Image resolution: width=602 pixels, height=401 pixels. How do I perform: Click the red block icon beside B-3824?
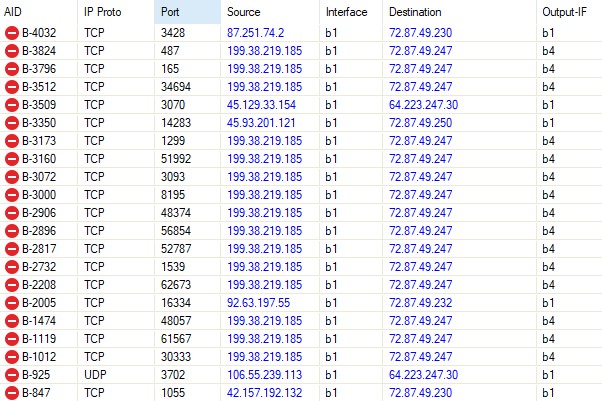12,51
